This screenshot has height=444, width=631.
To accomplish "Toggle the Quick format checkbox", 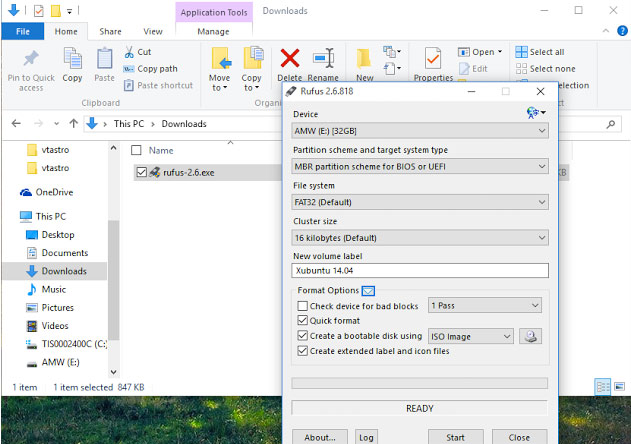I will pyautogui.click(x=303, y=320).
